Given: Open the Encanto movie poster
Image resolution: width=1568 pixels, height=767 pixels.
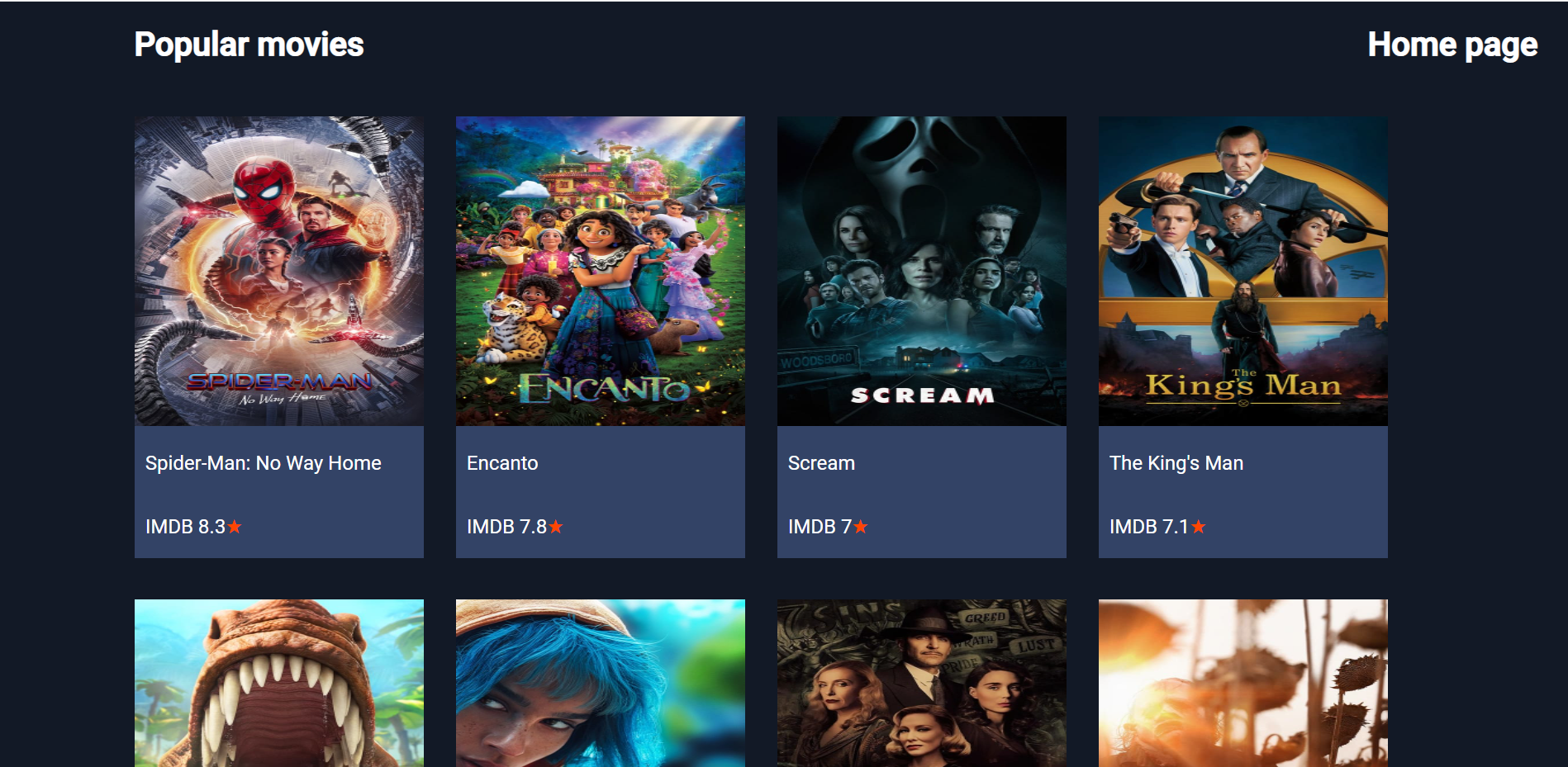Looking at the screenshot, I should click(x=601, y=271).
